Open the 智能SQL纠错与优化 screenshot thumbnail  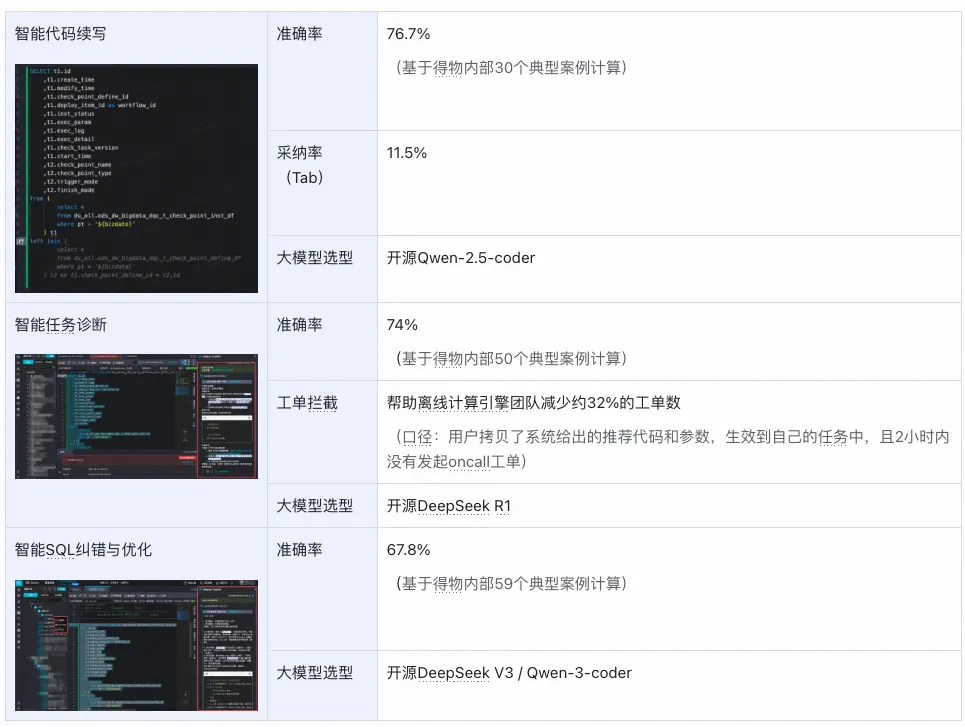point(136,645)
